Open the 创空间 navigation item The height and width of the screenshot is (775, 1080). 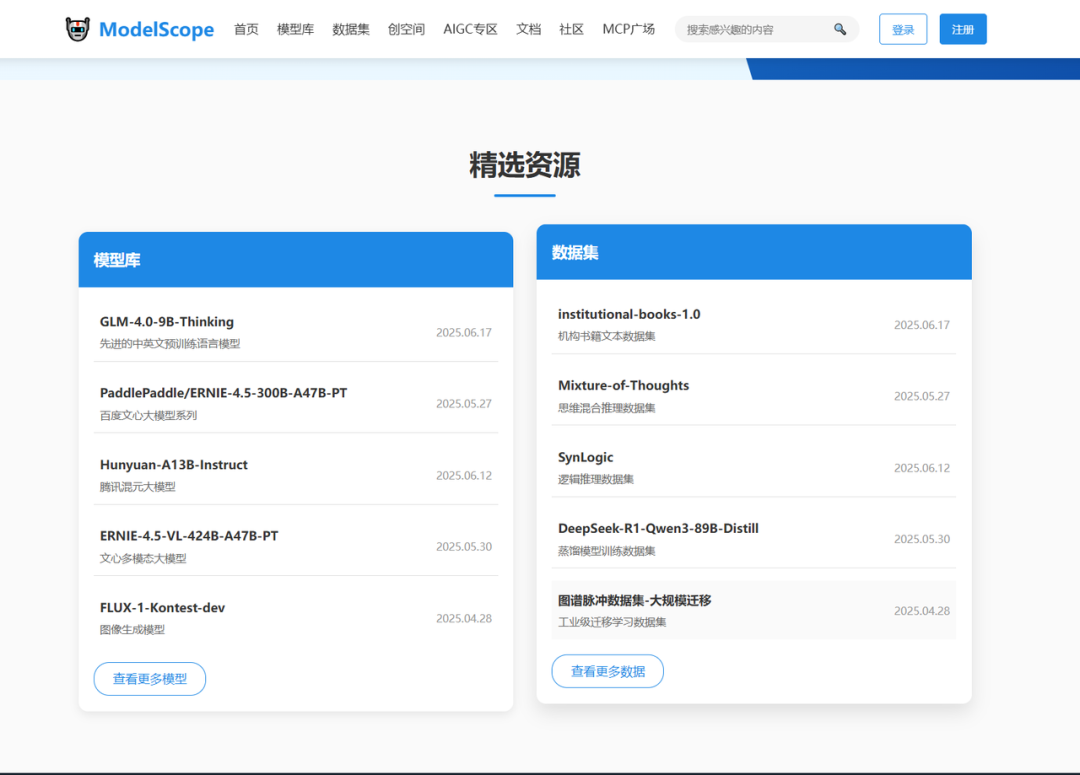click(406, 29)
